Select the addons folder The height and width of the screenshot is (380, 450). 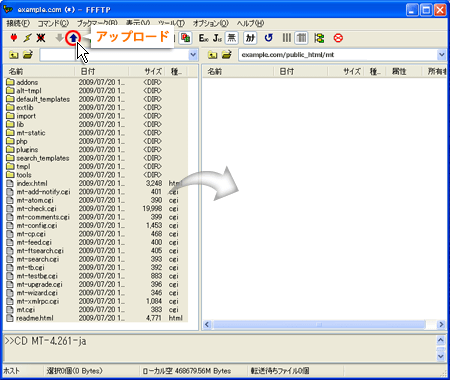click(x=22, y=82)
